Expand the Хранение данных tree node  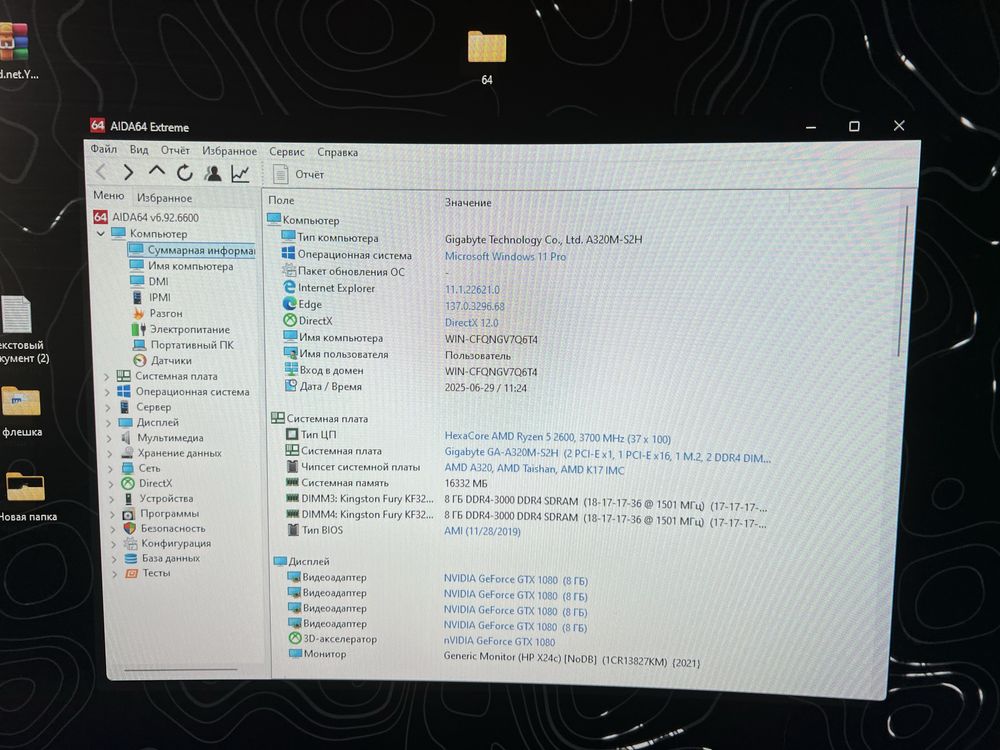110,453
